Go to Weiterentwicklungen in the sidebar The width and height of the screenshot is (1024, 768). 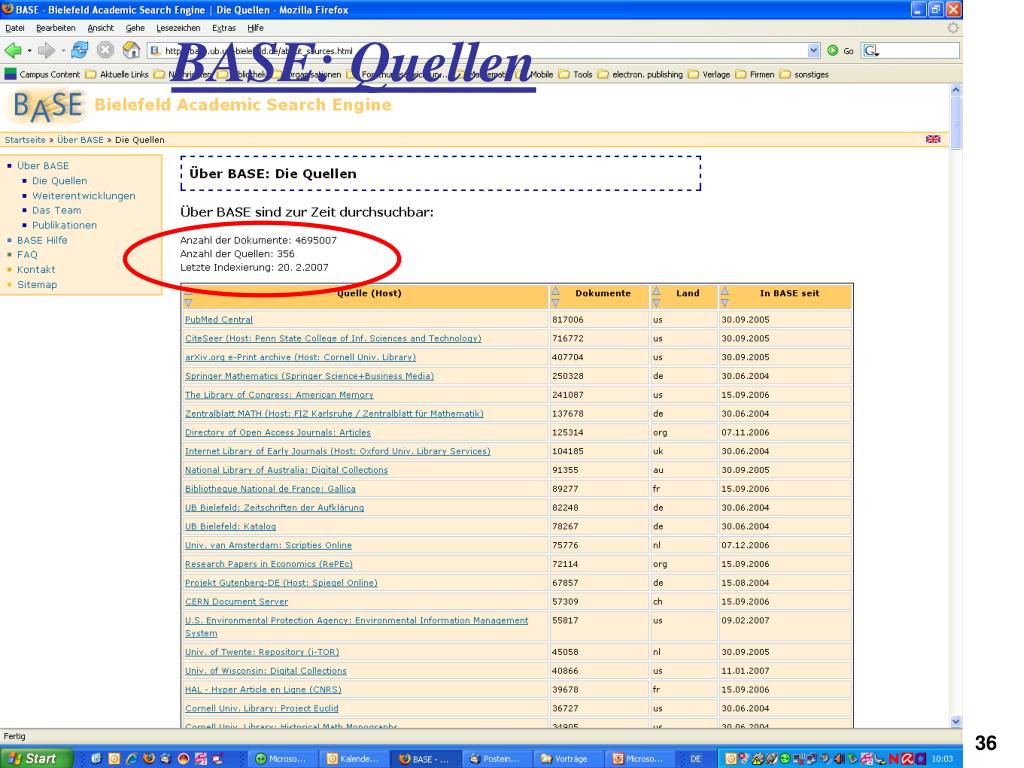point(84,195)
